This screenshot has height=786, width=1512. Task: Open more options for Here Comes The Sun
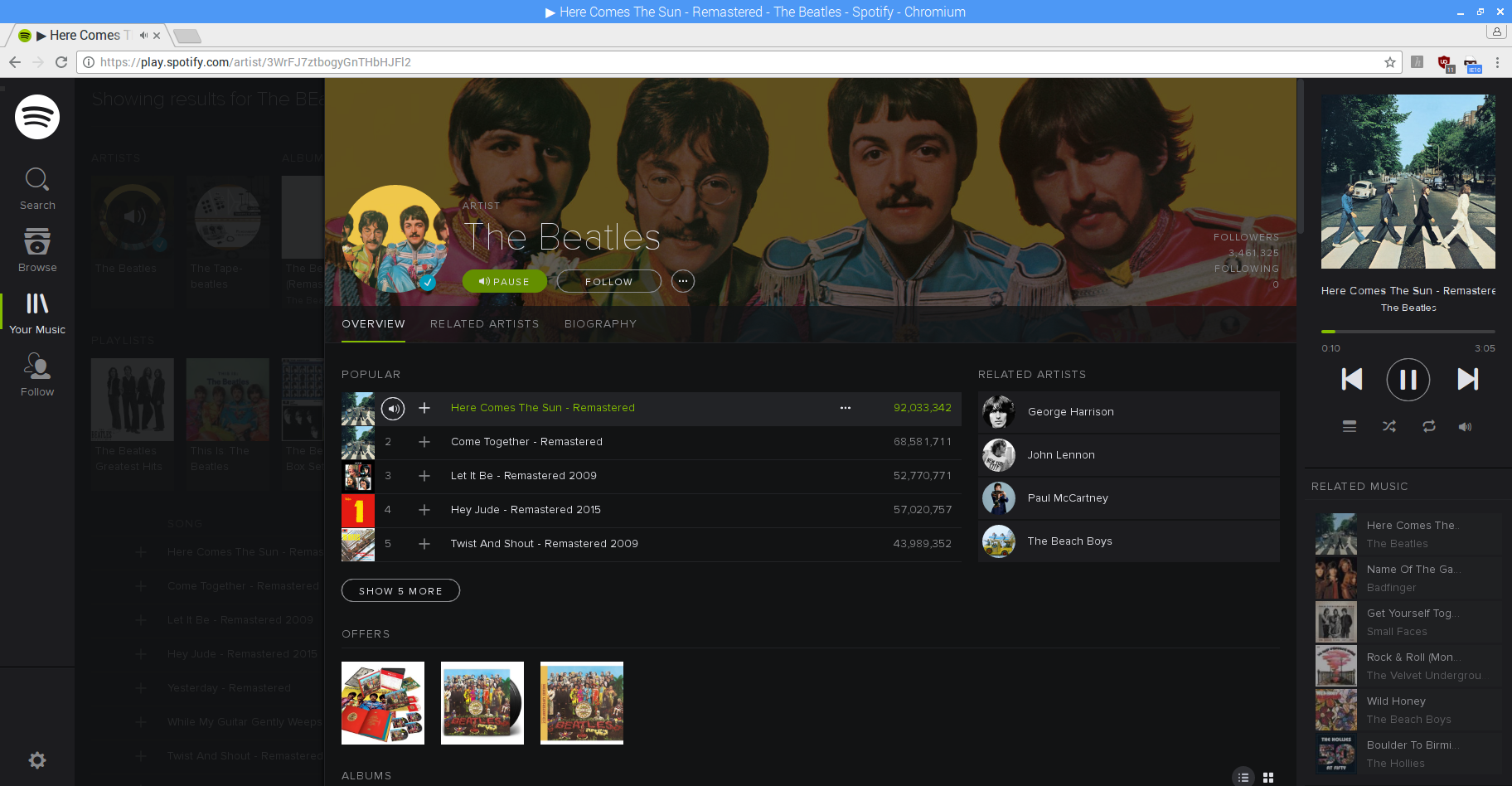[846, 408]
